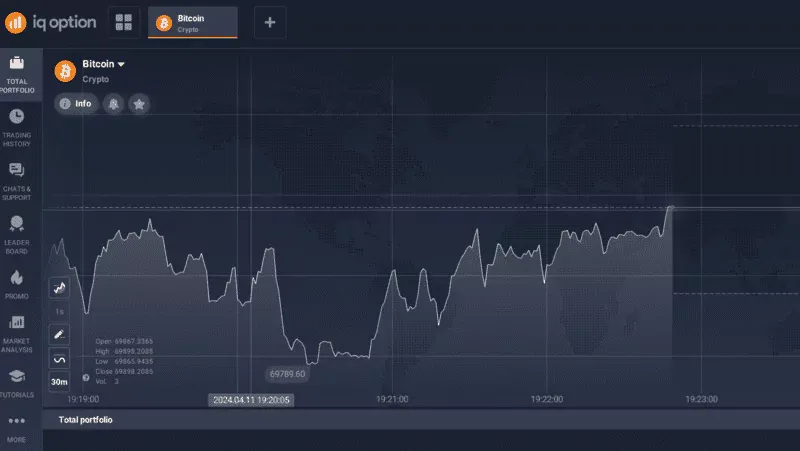The height and width of the screenshot is (451, 800).
Task: Click the 19:23:00 time axis label
Action: (702, 399)
